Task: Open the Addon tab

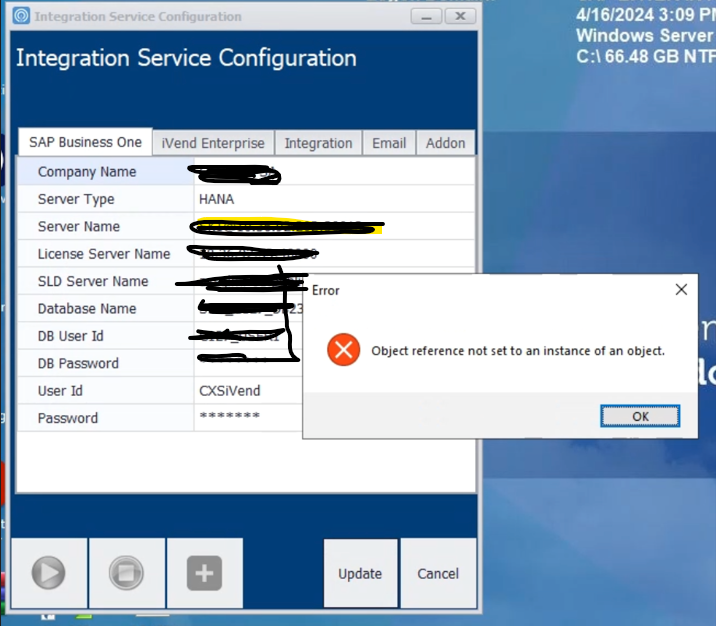Action: (x=445, y=143)
